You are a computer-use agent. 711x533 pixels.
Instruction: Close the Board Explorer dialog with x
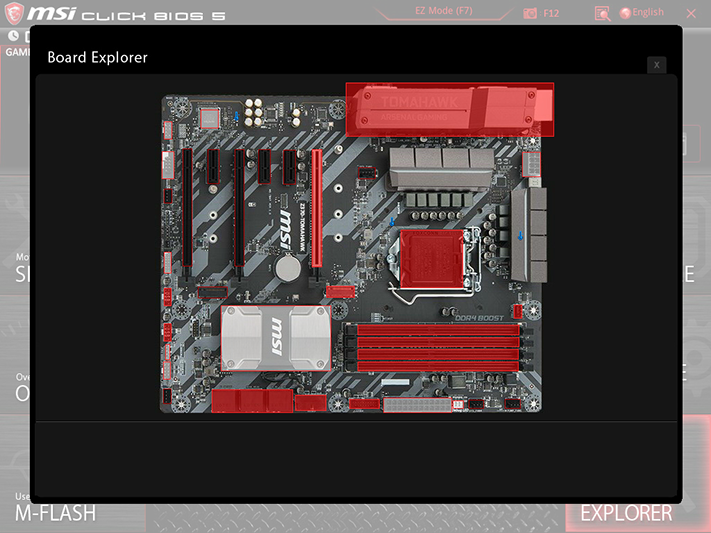(x=656, y=65)
